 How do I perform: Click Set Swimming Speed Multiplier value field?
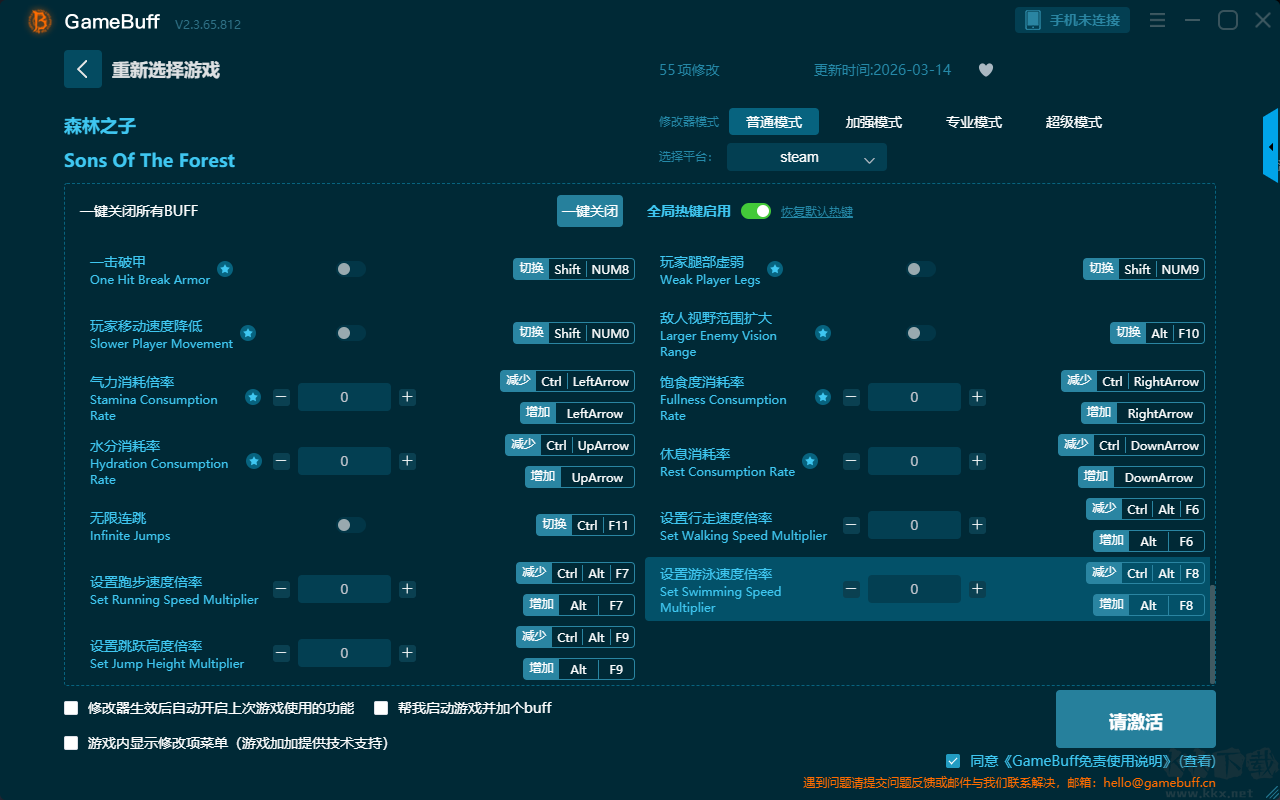(914, 589)
